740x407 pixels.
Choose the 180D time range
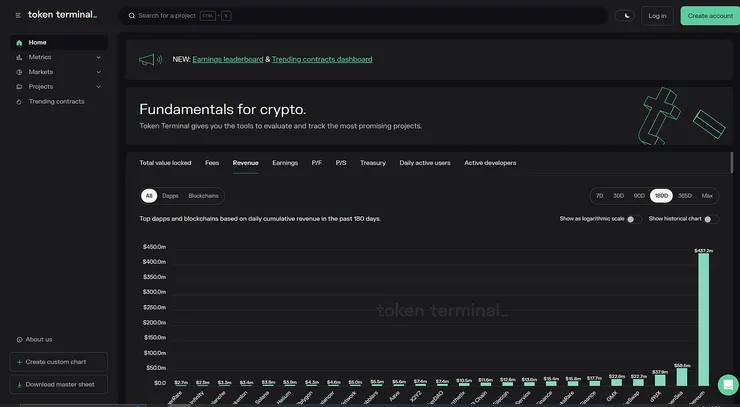coord(661,196)
